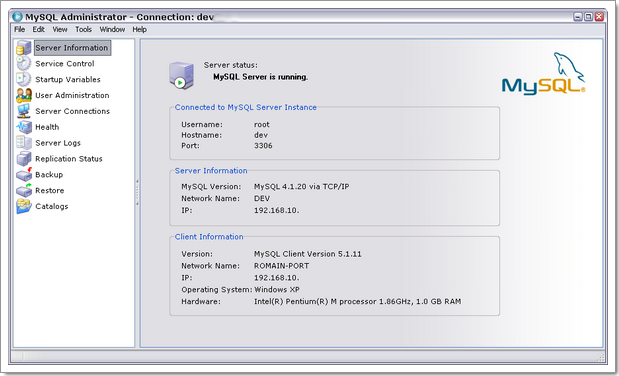Click the MySQL Administrator title bar icon
The height and width of the screenshot is (376, 619).
pos(17,17)
